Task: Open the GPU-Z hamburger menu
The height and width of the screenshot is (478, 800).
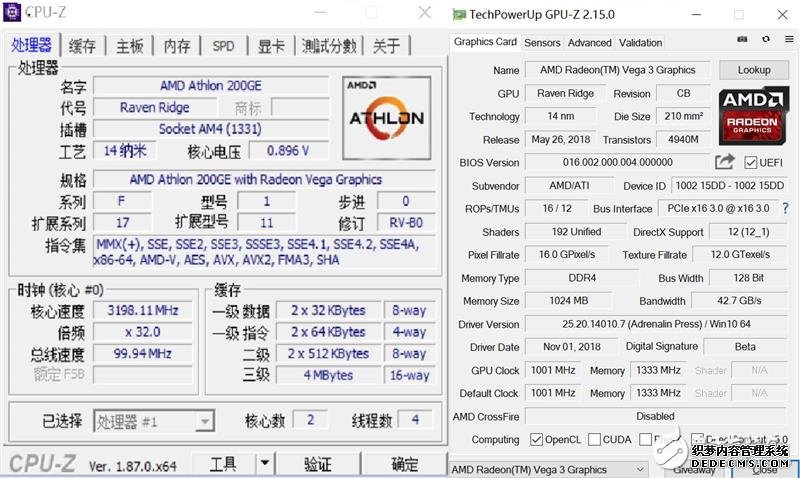Action: 789,39
